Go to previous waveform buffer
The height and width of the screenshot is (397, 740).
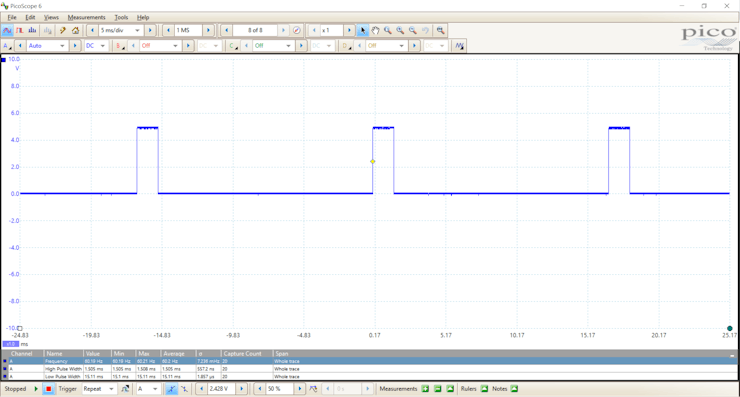tap(227, 30)
